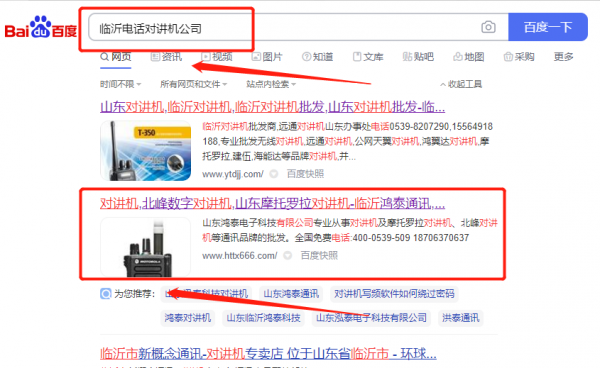This screenshot has width=600, height=368.
Task: Open the 更多 more tabs menu
Action: (563, 57)
